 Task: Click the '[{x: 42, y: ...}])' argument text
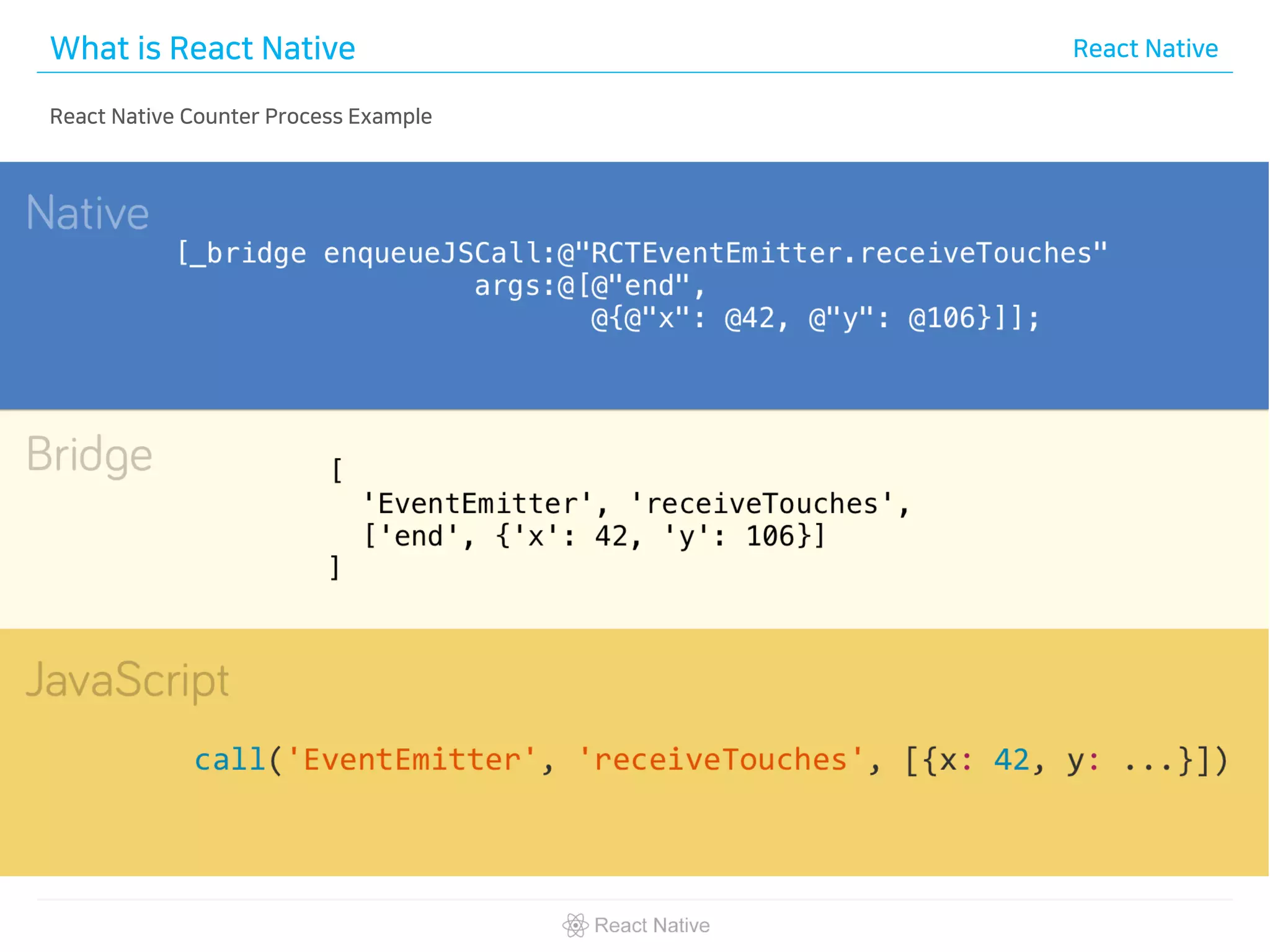tap(1066, 760)
